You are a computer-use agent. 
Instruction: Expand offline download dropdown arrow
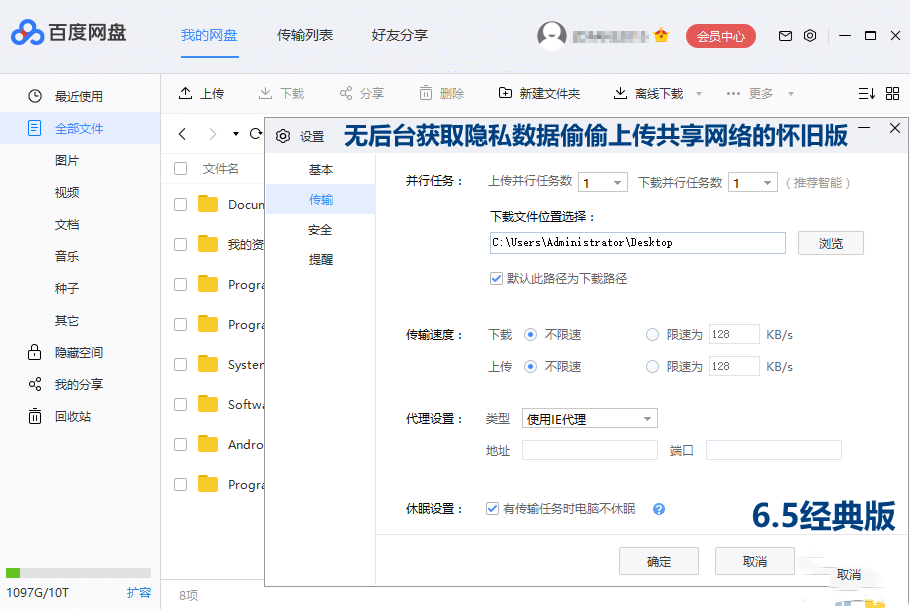[699, 93]
